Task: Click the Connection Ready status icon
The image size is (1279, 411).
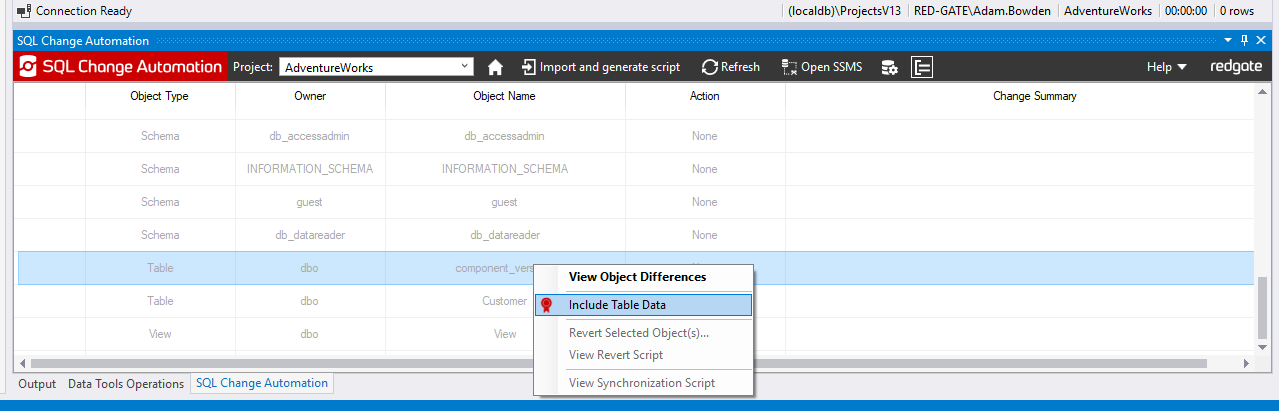Action: (x=24, y=11)
